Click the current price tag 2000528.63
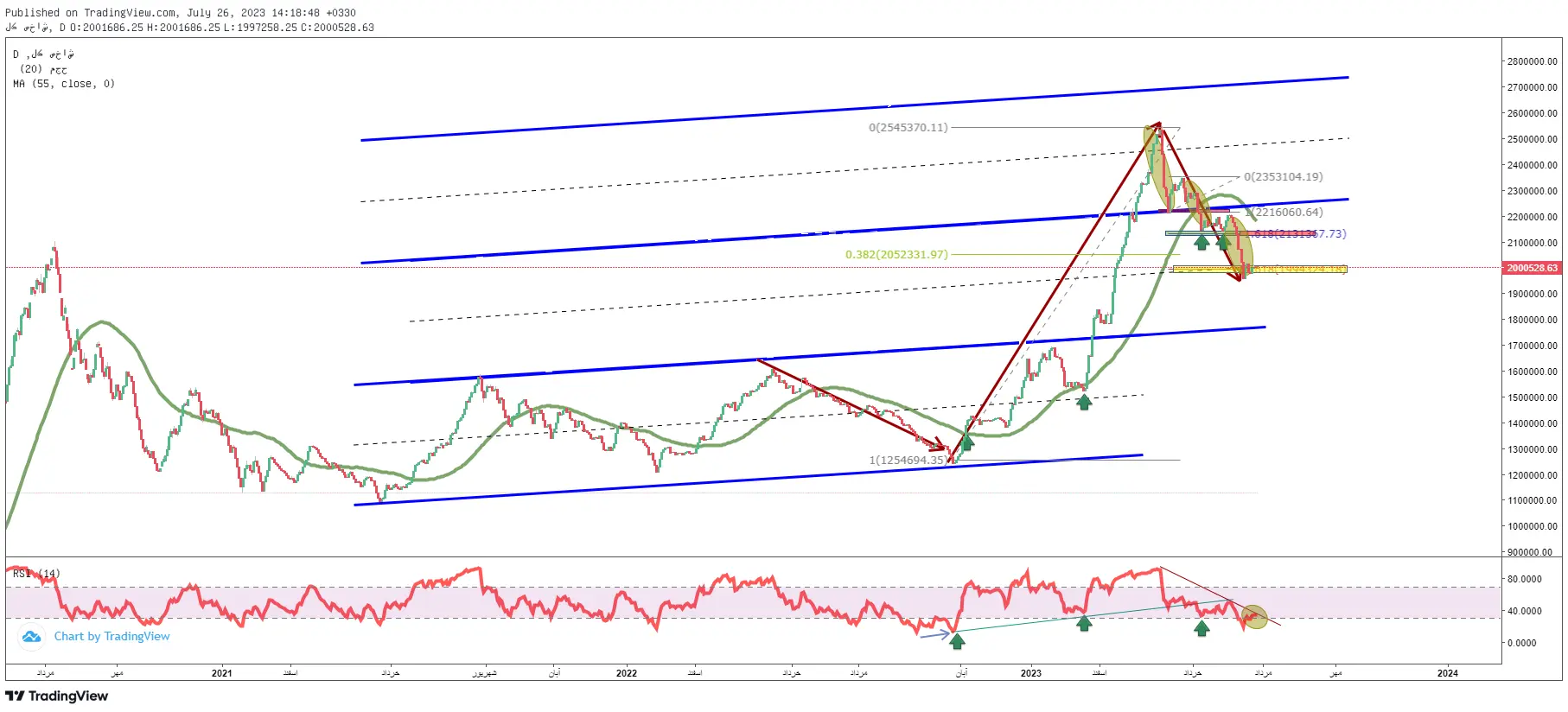The width and height of the screenshot is (1568, 712). tap(1533, 268)
